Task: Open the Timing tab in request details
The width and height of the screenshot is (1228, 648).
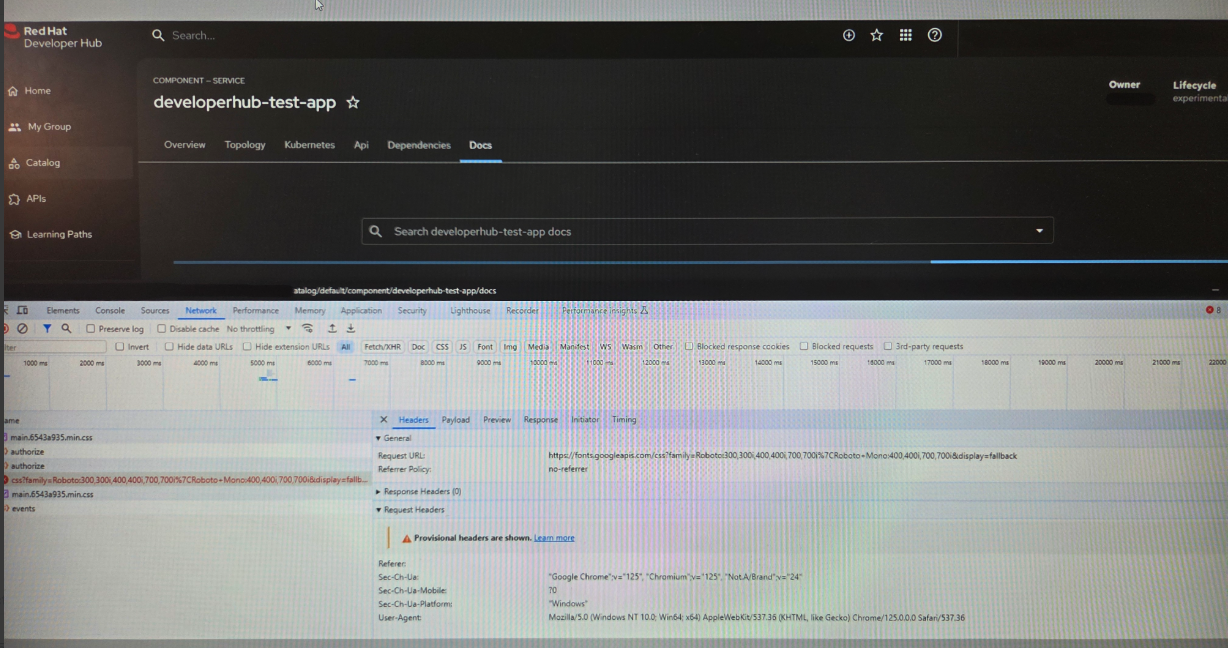Action: [x=624, y=420]
